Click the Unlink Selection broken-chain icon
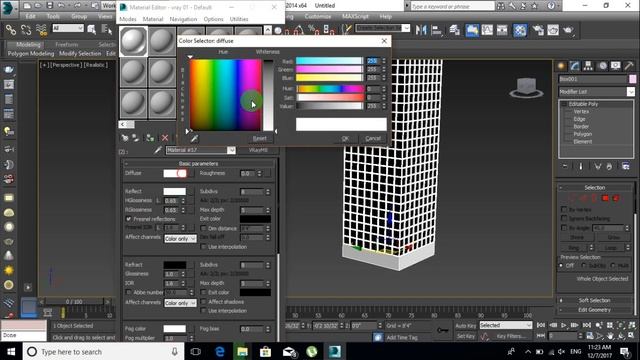This screenshot has height=360, width=640. pyautogui.click(x=26, y=30)
